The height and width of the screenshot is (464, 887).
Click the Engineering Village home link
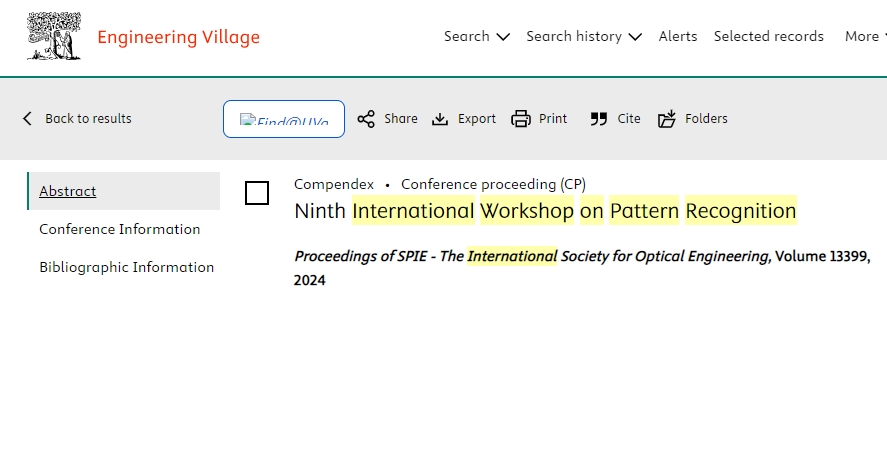point(178,38)
